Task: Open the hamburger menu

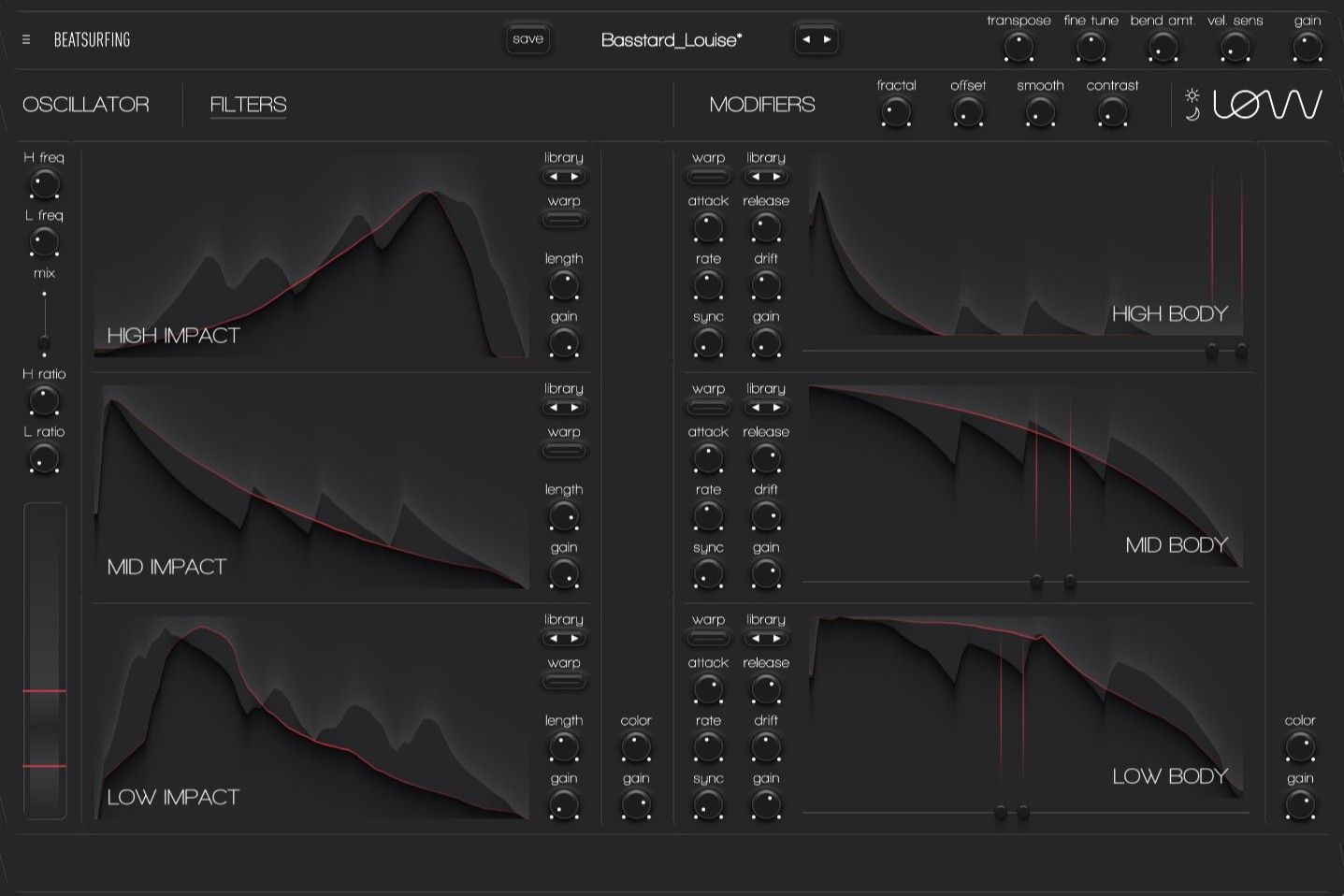Action: coord(26,39)
